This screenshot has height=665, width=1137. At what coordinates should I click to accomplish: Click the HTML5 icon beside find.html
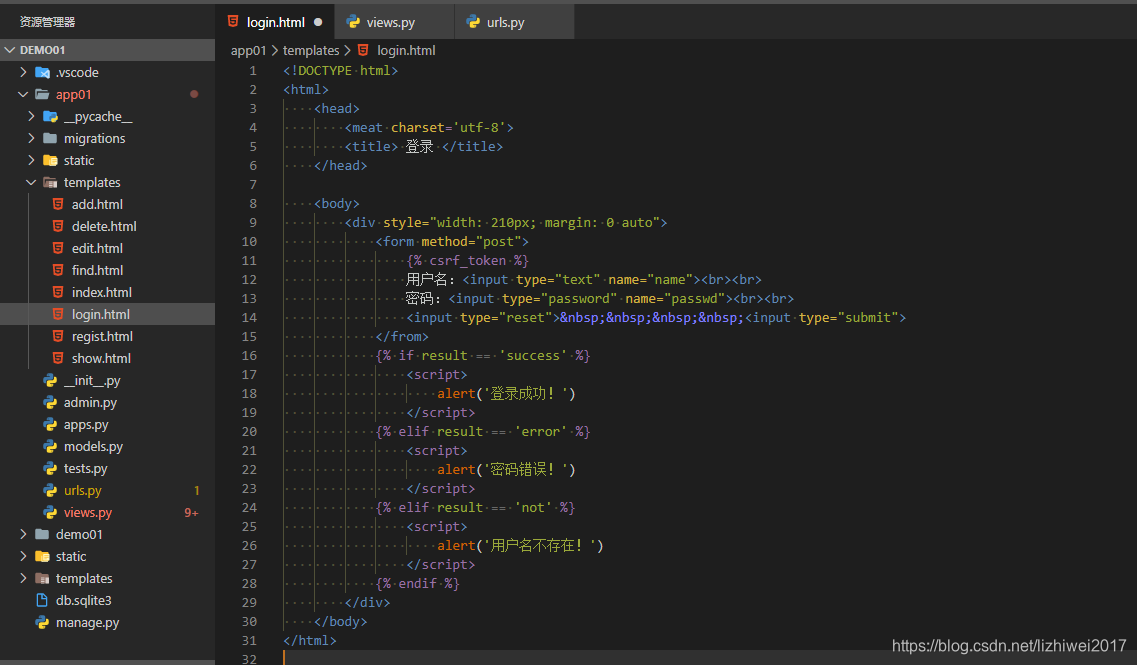pyautogui.click(x=58, y=270)
